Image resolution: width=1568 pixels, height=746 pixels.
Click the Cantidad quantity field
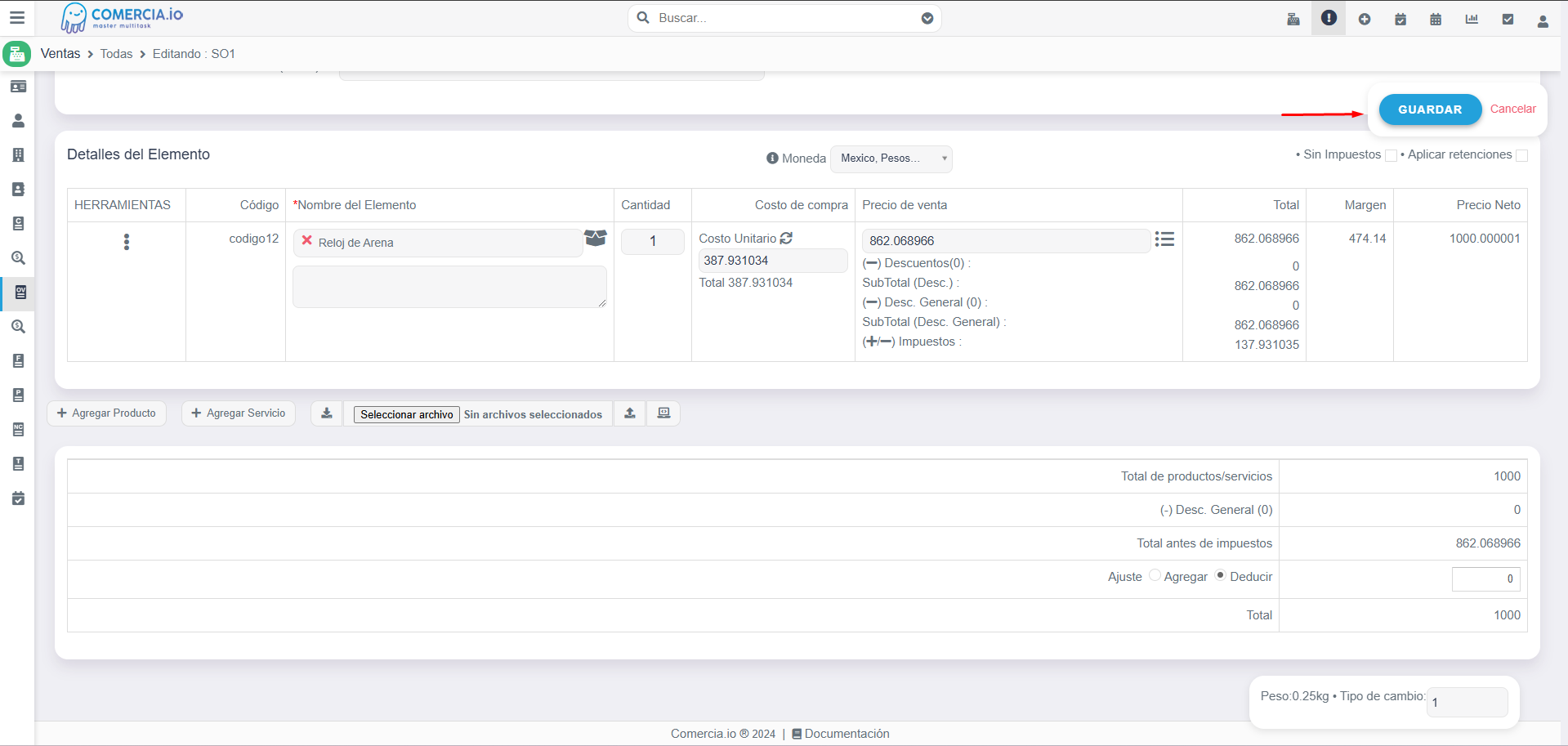(652, 242)
